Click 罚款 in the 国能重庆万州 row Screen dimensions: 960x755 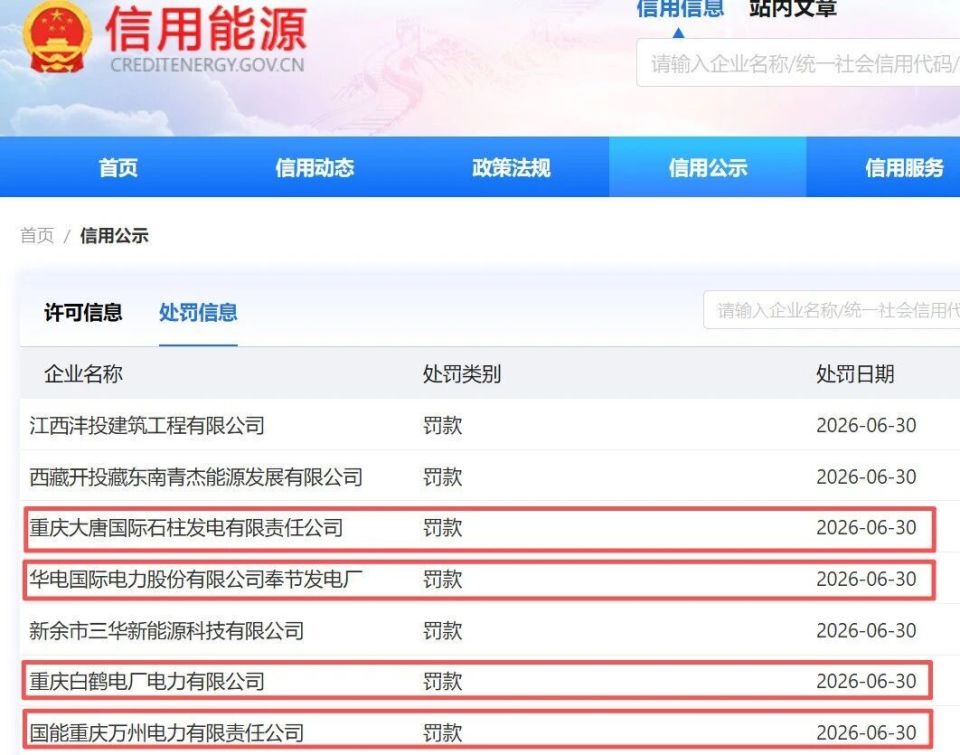click(443, 732)
